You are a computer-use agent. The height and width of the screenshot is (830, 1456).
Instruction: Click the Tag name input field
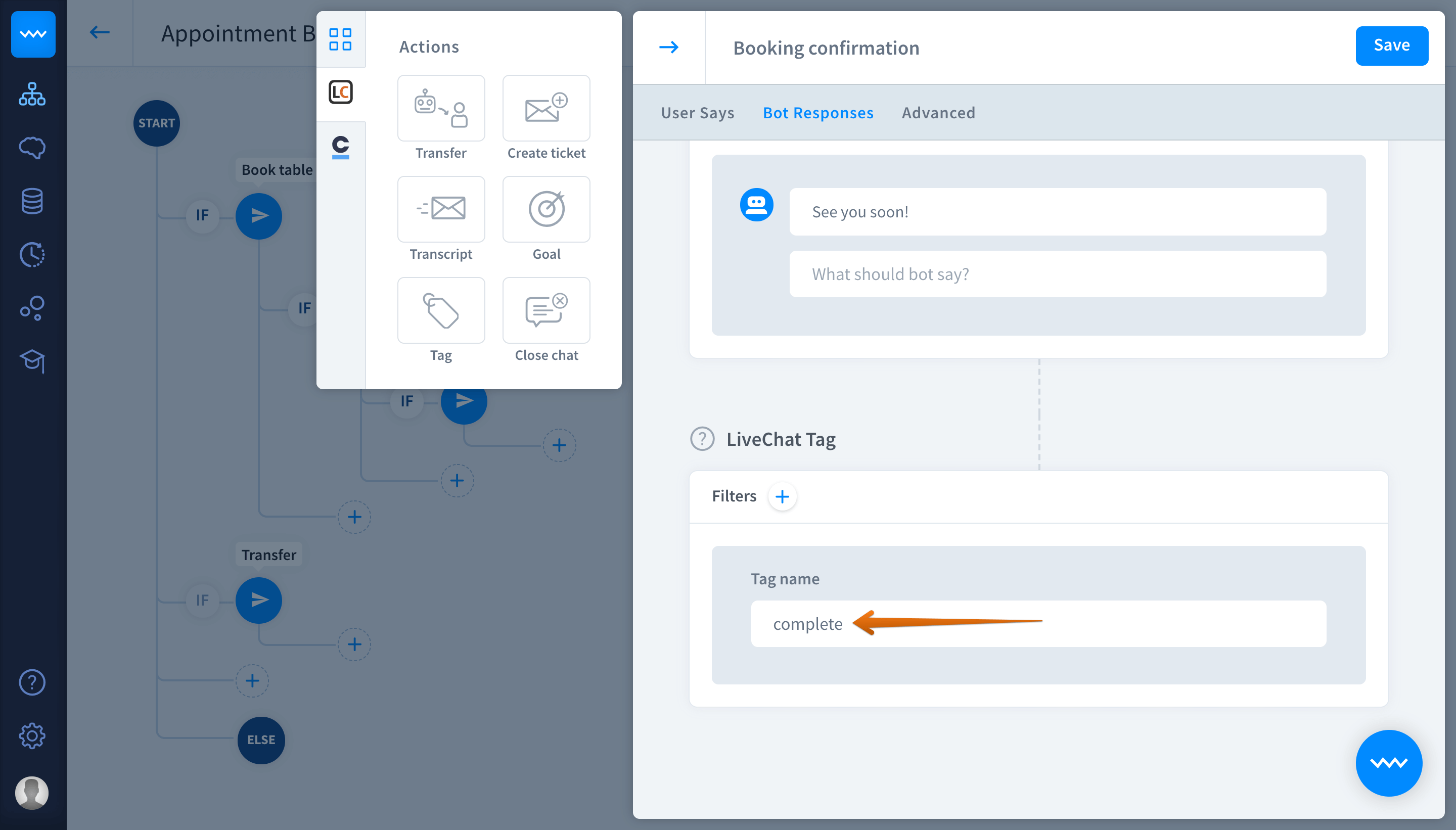pos(1037,624)
